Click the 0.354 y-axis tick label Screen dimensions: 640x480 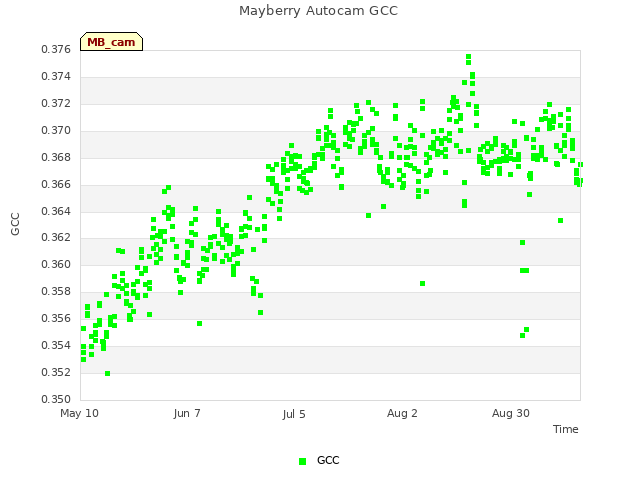click(x=56, y=345)
